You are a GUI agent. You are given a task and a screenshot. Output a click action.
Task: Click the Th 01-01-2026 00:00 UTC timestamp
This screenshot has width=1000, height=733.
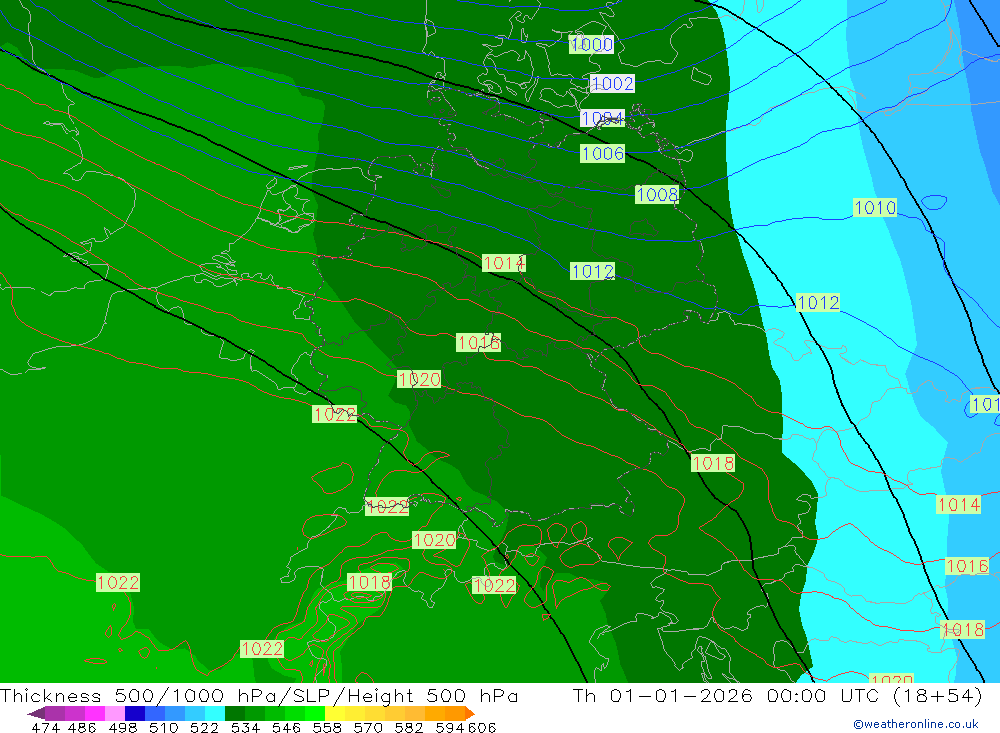coord(777,695)
